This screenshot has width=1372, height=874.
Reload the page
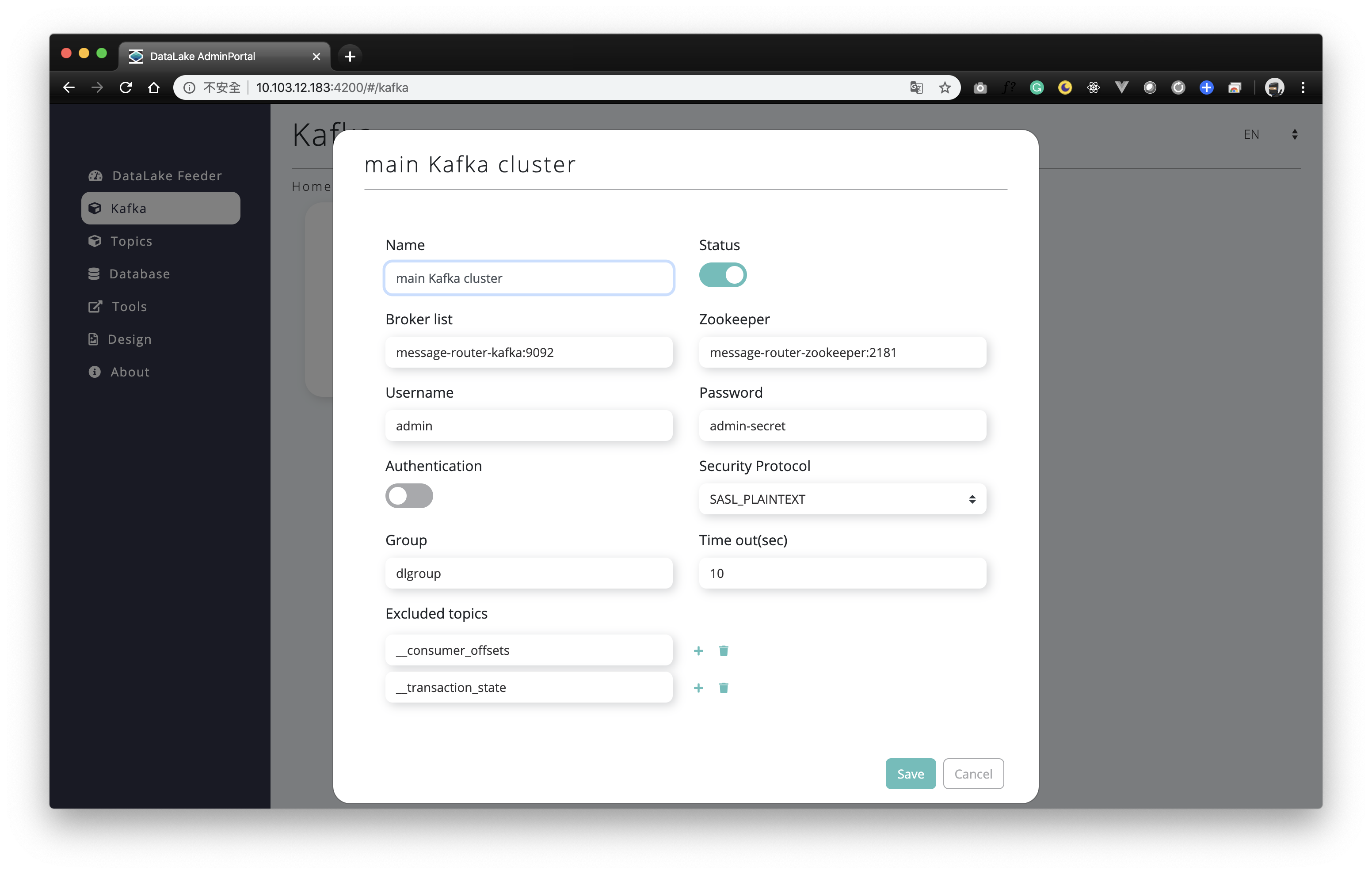click(x=126, y=87)
